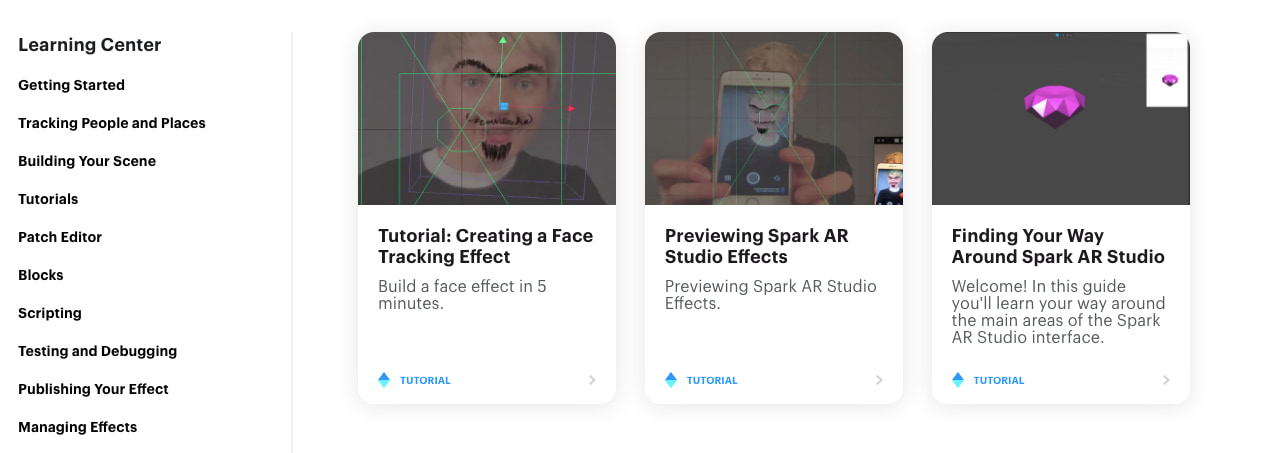Click chevron arrow on Finding Your Way card
This screenshot has height=453, width=1268.
click(x=1166, y=380)
